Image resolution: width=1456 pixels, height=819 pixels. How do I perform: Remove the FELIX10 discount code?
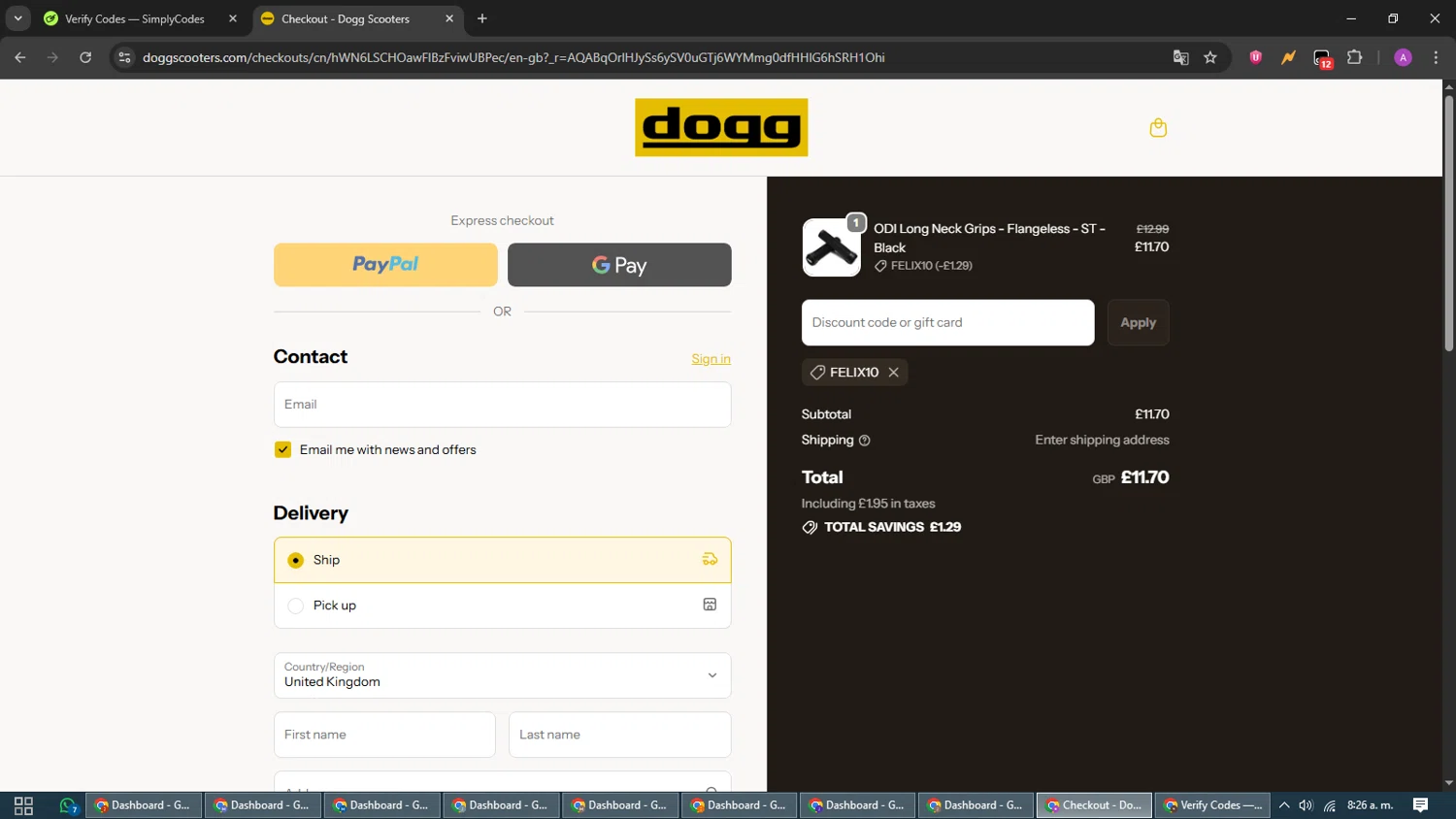(x=894, y=373)
